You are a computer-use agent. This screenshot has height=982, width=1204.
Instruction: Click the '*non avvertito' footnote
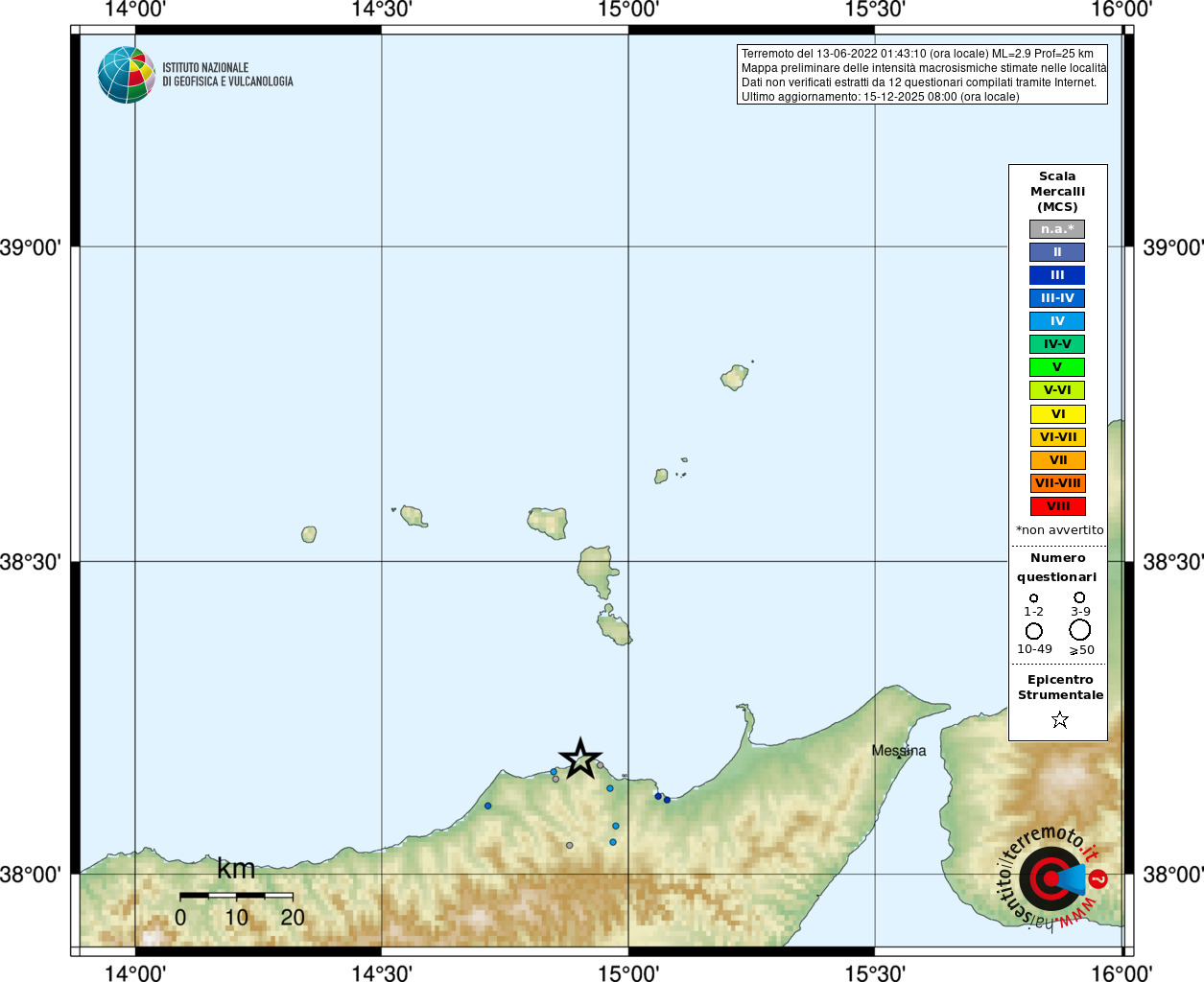coord(1059,530)
